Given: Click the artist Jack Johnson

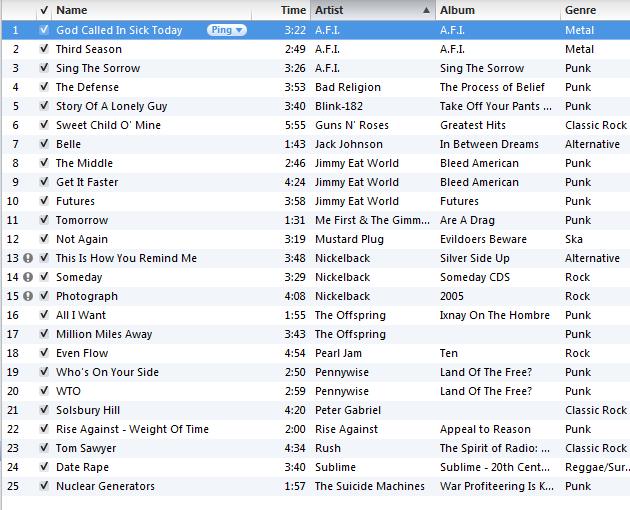Looking at the screenshot, I should (x=349, y=144).
